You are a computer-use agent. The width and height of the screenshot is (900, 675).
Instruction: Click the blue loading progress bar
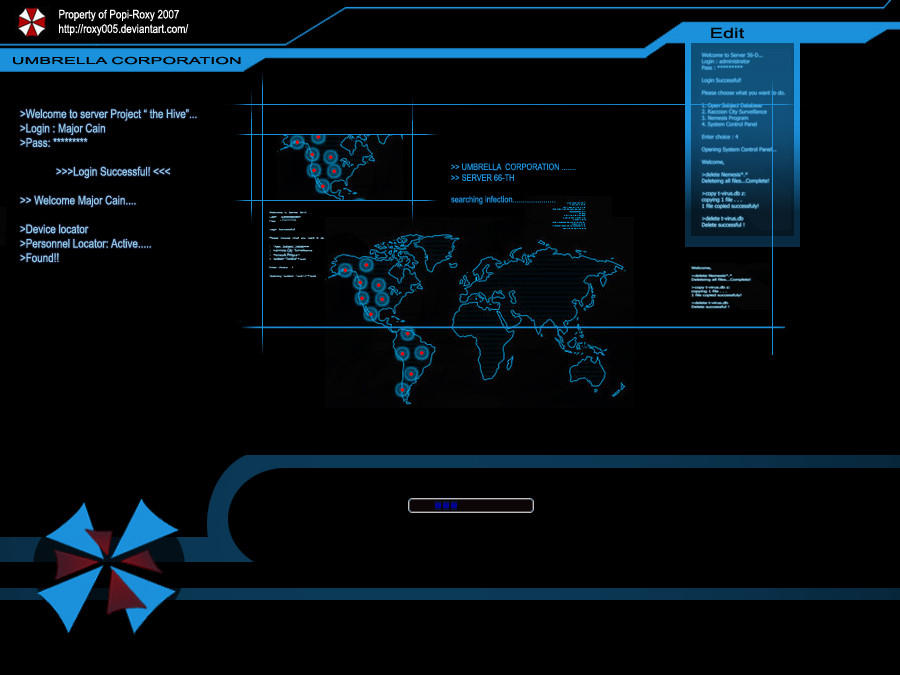pos(471,506)
